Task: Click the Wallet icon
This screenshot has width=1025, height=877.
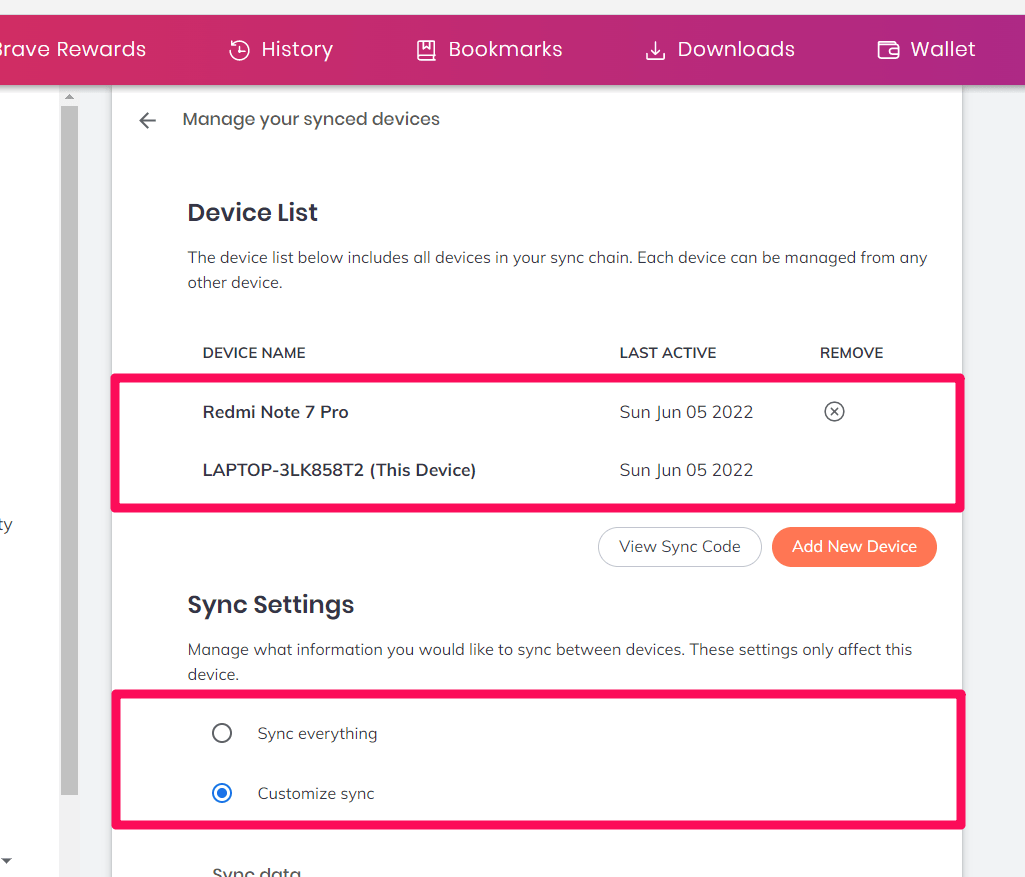Action: pyautogui.click(x=888, y=50)
